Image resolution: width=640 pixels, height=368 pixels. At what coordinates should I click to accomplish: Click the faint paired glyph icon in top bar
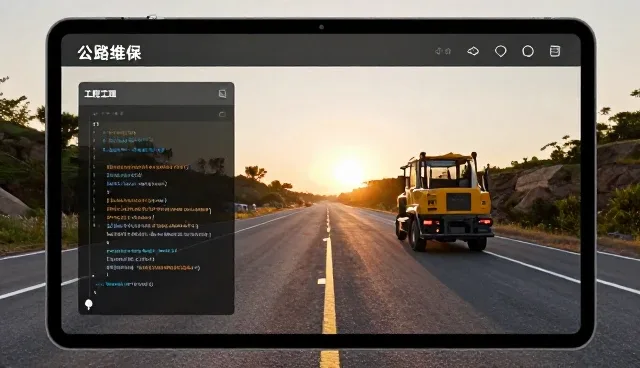(443, 51)
